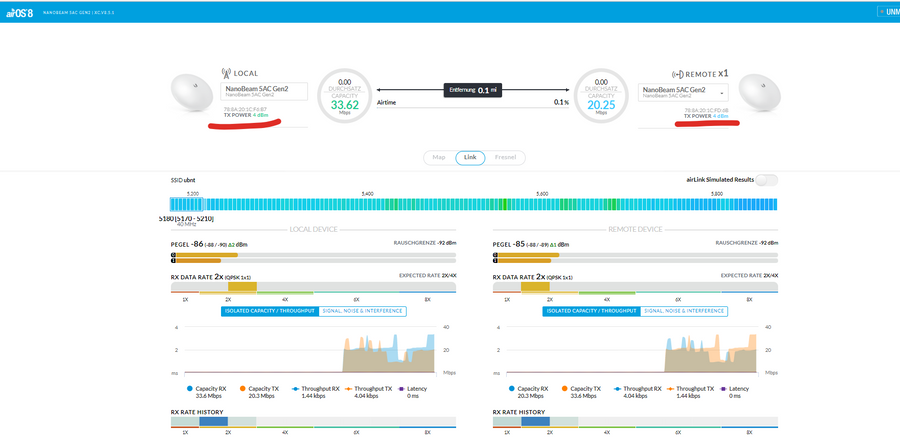Toggle local Capacity RX legend series
Viewport: 900px width, 446px height.
click(207, 391)
